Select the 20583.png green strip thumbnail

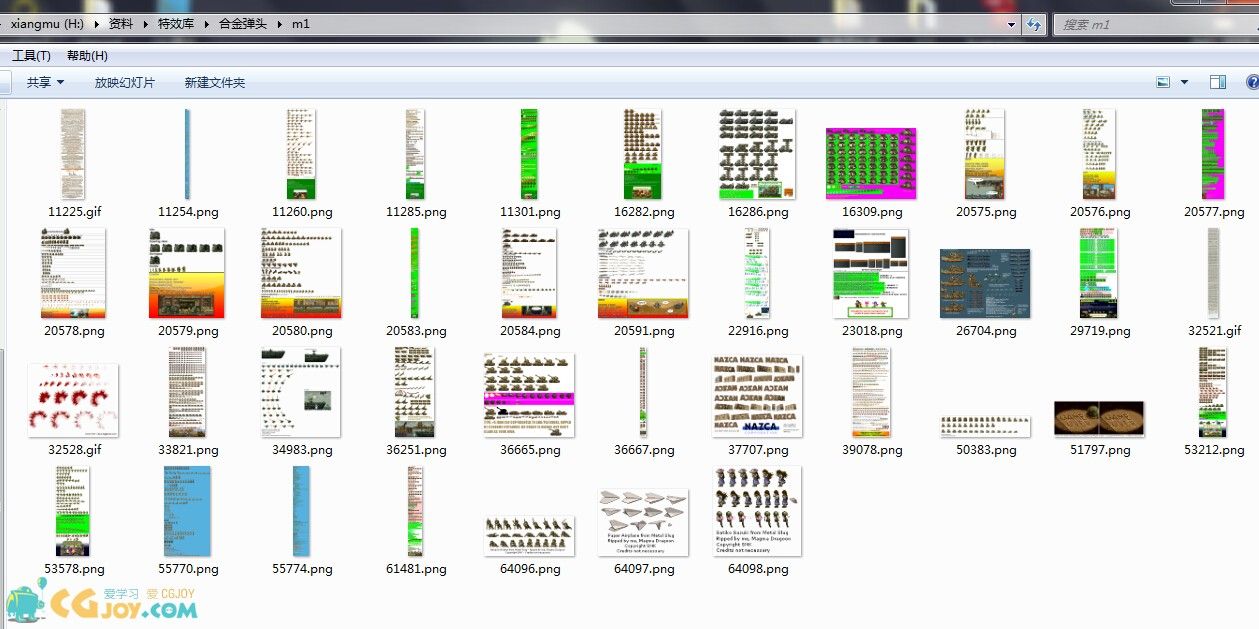416,273
